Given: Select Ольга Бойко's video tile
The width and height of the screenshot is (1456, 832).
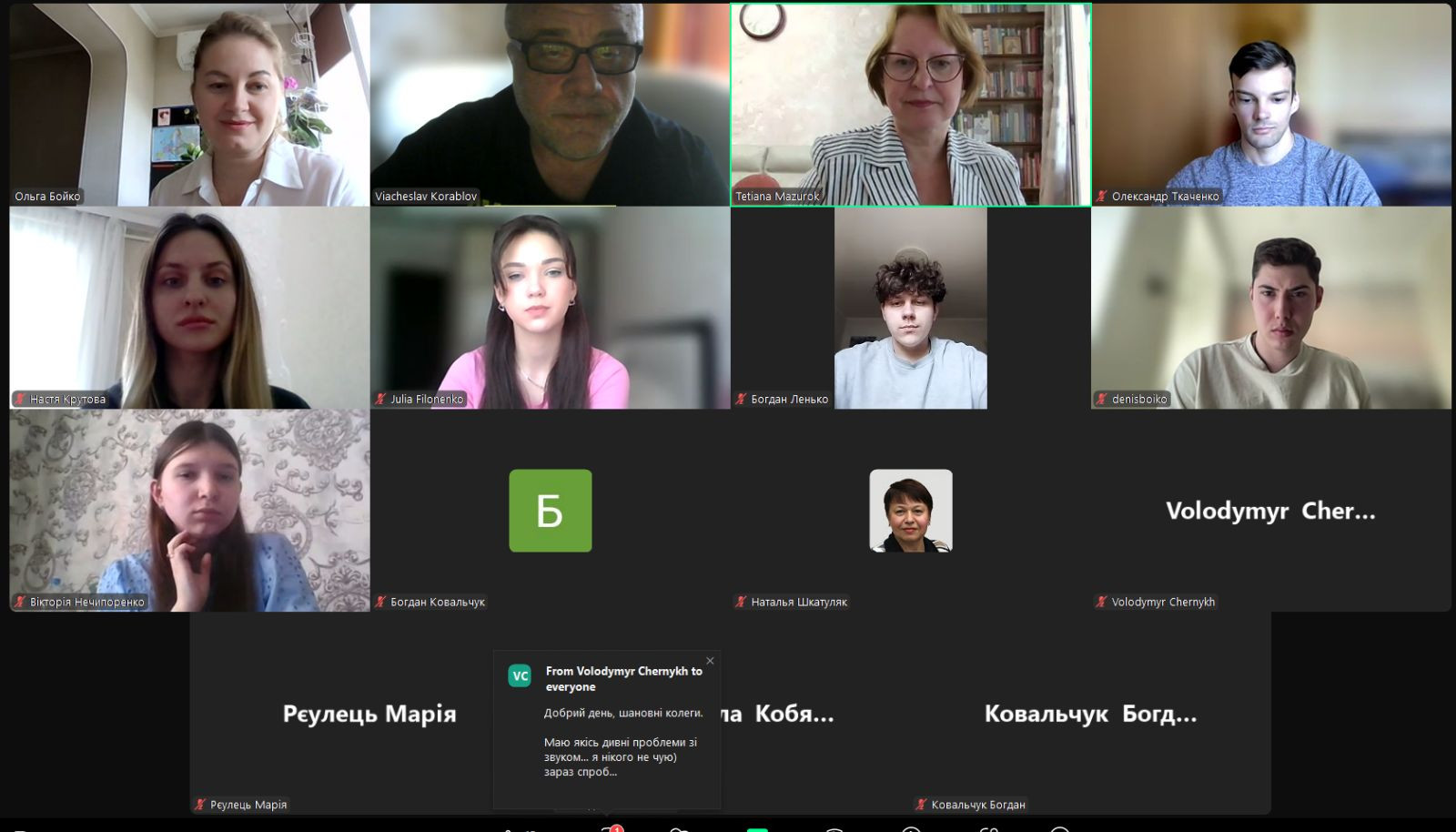Looking at the screenshot, I should (x=189, y=105).
